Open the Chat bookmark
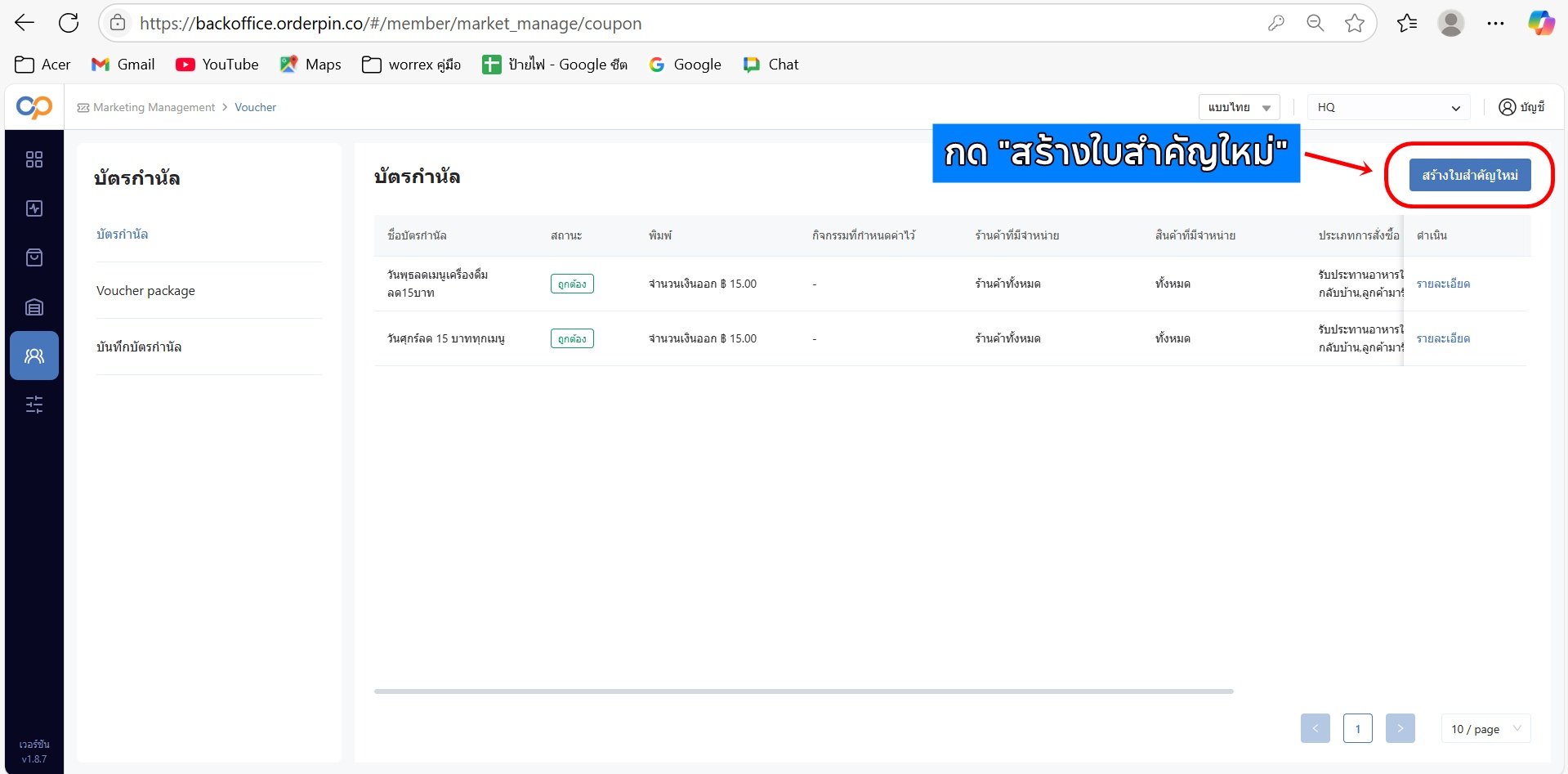The height and width of the screenshot is (774, 1568). pyautogui.click(x=771, y=65)
